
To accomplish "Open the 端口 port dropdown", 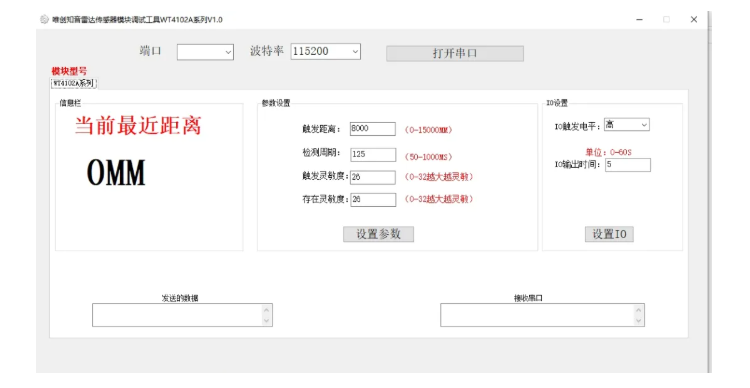I will pos(205,52).
